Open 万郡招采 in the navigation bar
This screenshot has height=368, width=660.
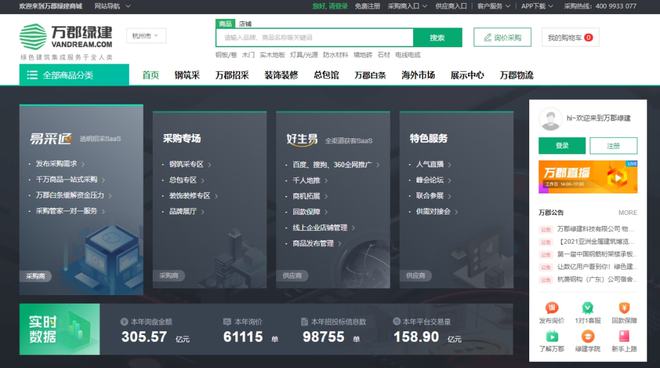tap(232, 75)
